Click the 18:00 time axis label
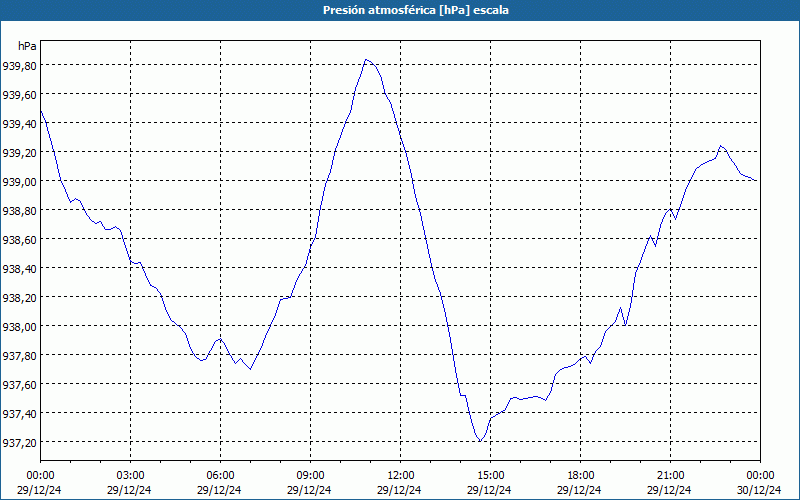Image resolution: width=800 pixels, height=500 pixels. (x=581, y=476)
